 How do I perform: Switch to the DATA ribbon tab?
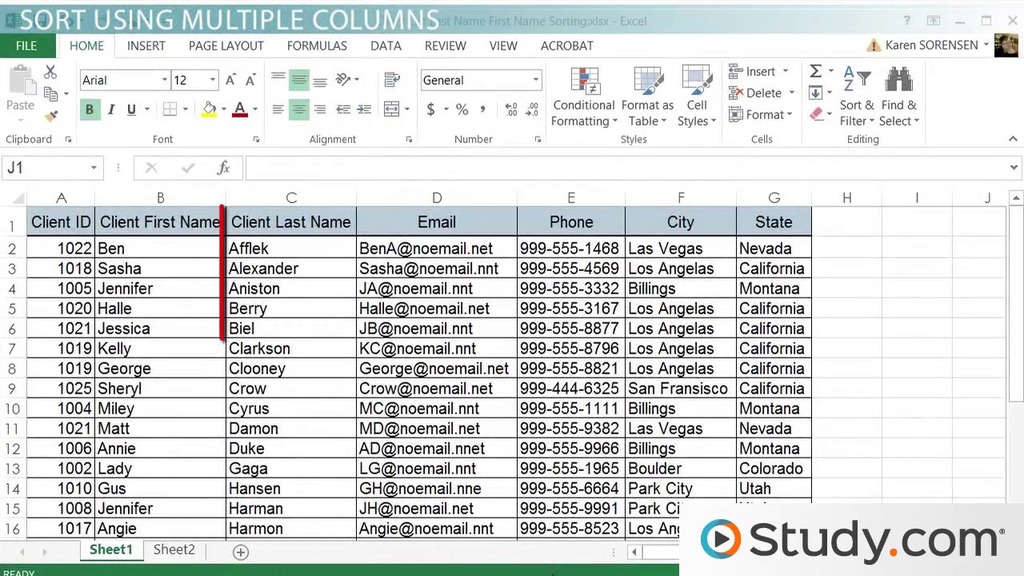[x=386, y=45]
